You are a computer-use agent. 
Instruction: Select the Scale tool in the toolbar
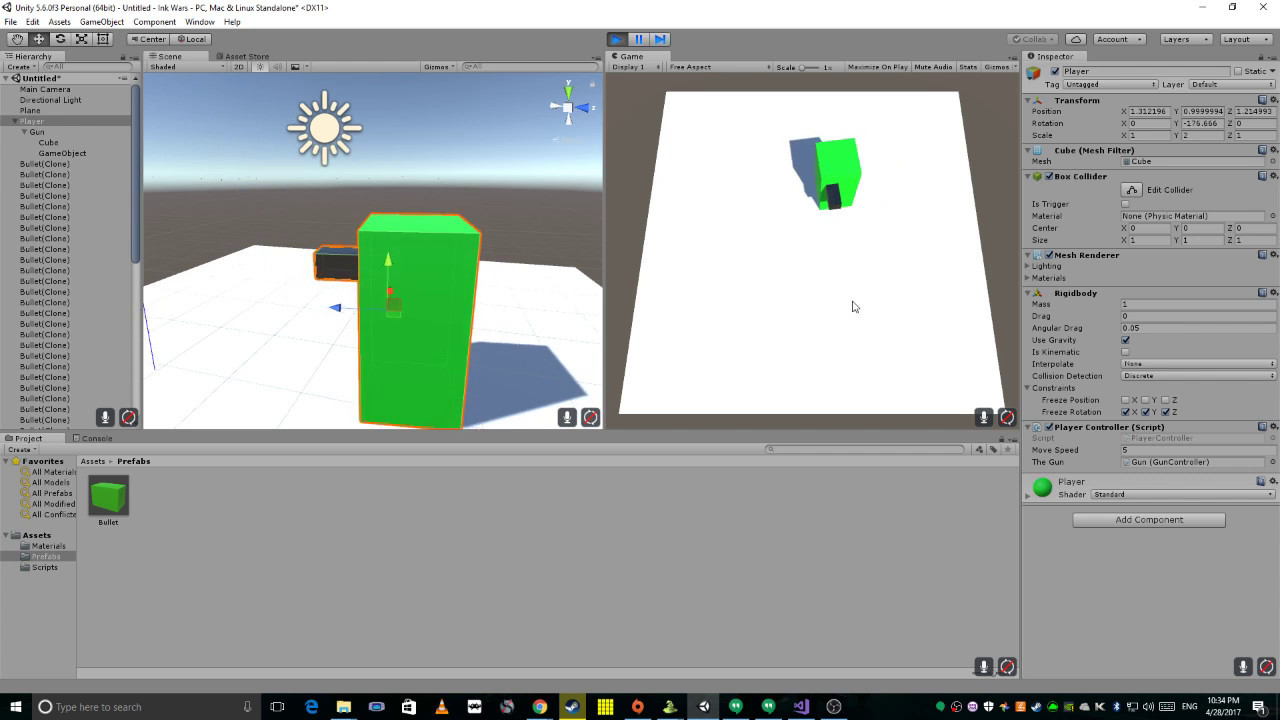pyautogui.click(x=81, y=39)
